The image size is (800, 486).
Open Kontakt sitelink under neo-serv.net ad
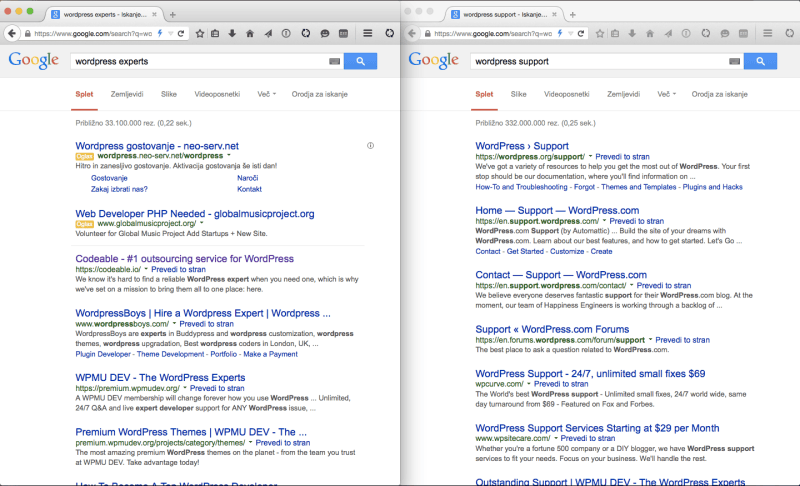coord(249,189)
